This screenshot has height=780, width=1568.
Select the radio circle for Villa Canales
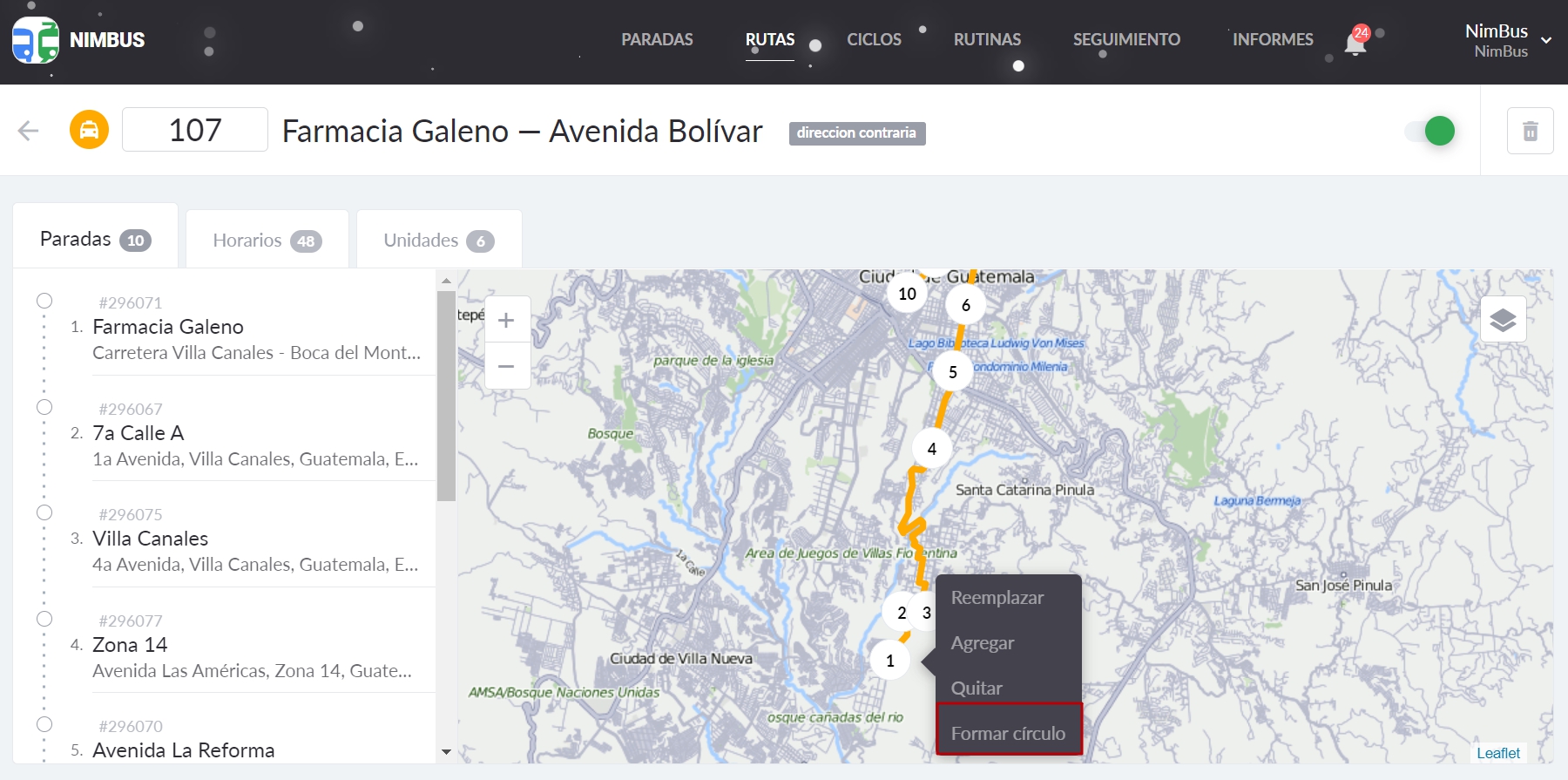pyautogui.click(x=44, y=512)
